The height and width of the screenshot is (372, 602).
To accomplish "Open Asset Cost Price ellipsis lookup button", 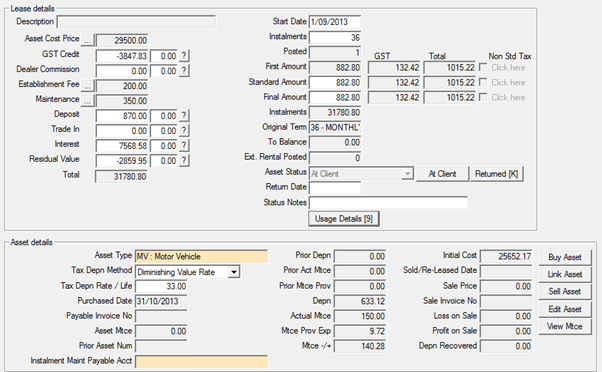I will click(x=88, y=40).
